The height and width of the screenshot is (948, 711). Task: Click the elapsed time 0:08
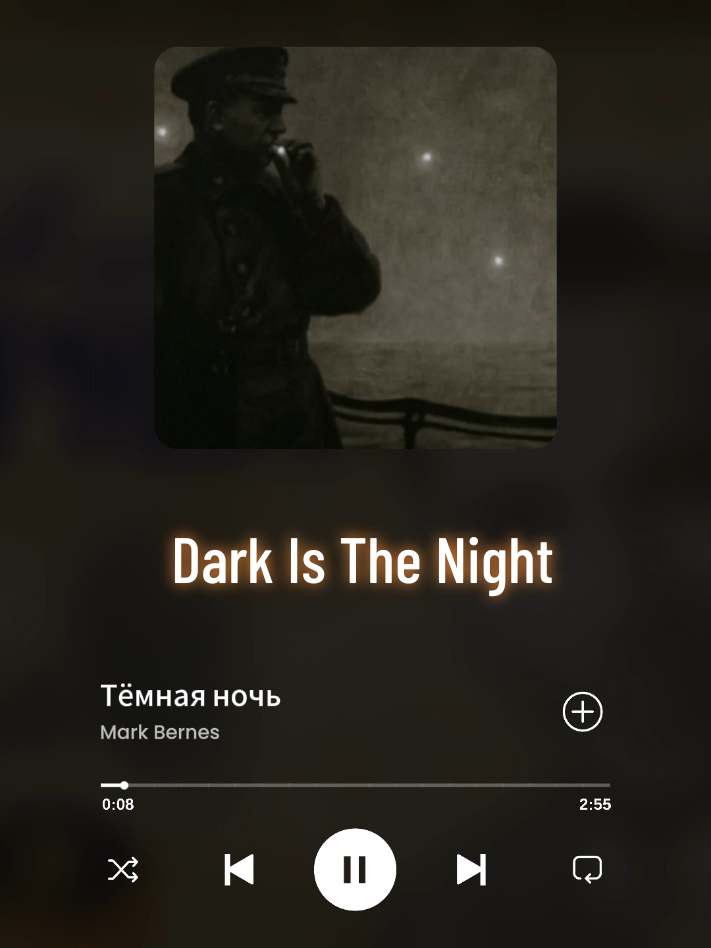point(118,805)
